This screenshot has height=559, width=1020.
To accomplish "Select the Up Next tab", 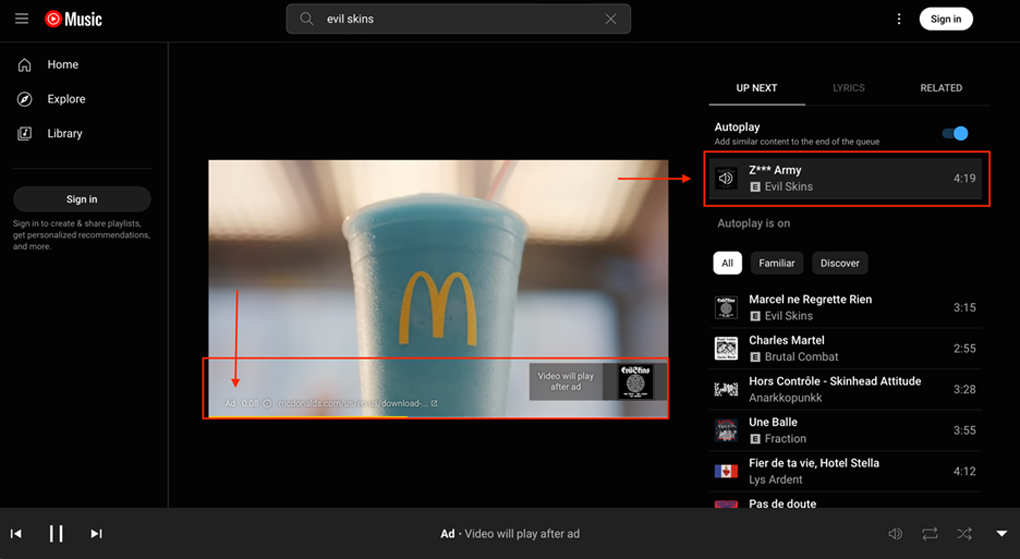I will [x=756, y=88].
